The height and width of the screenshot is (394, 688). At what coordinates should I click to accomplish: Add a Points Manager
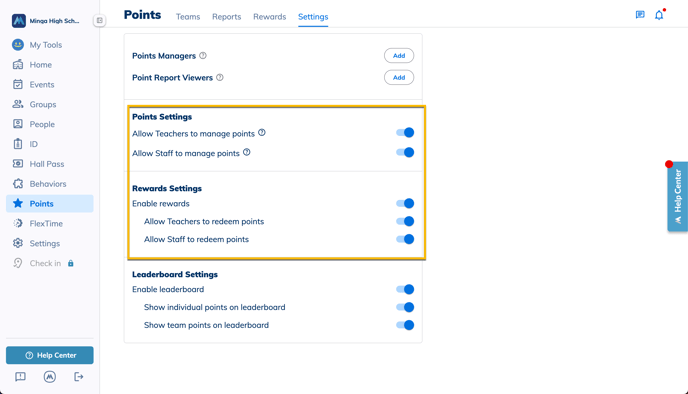pos(399,56)
